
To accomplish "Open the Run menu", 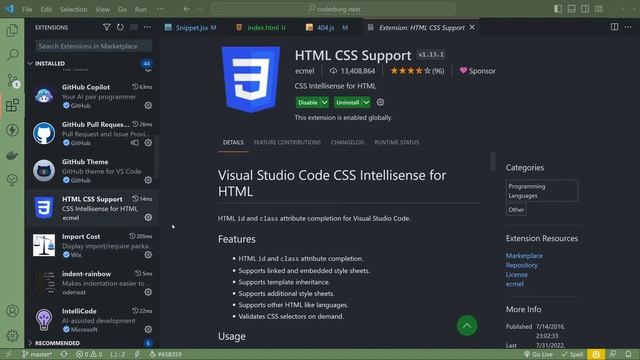I will coord(140,9).
